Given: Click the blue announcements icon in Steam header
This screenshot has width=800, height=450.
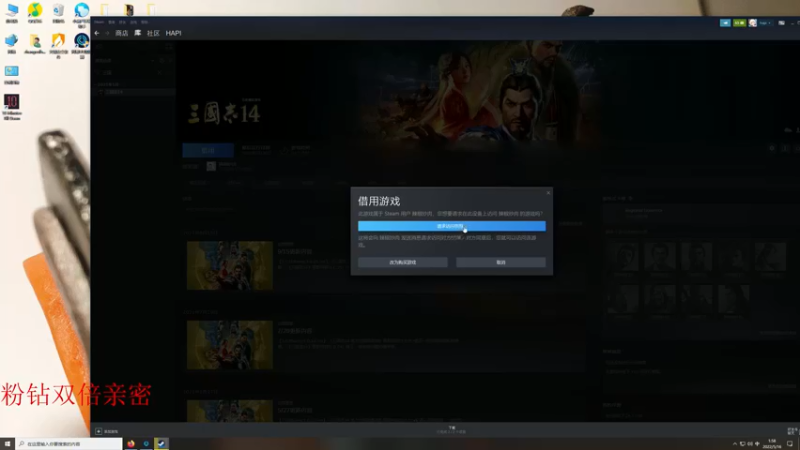Looking at the screenshot, I should pos(725,23).
